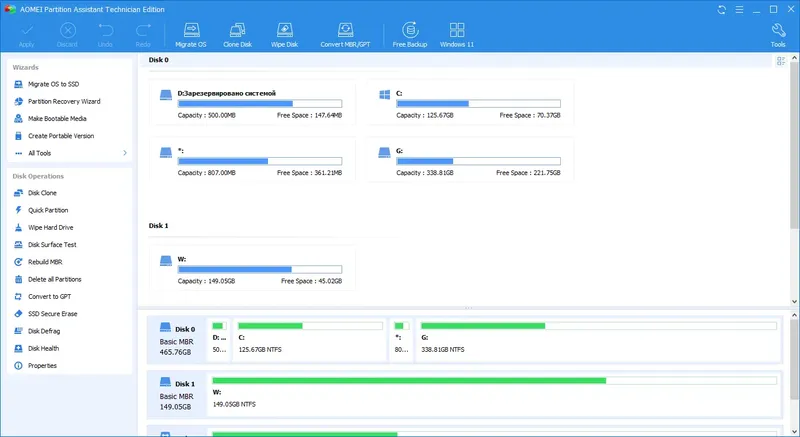Select Wipe Hard Drive operation
The image size is (800, 437).
[51, 227]
